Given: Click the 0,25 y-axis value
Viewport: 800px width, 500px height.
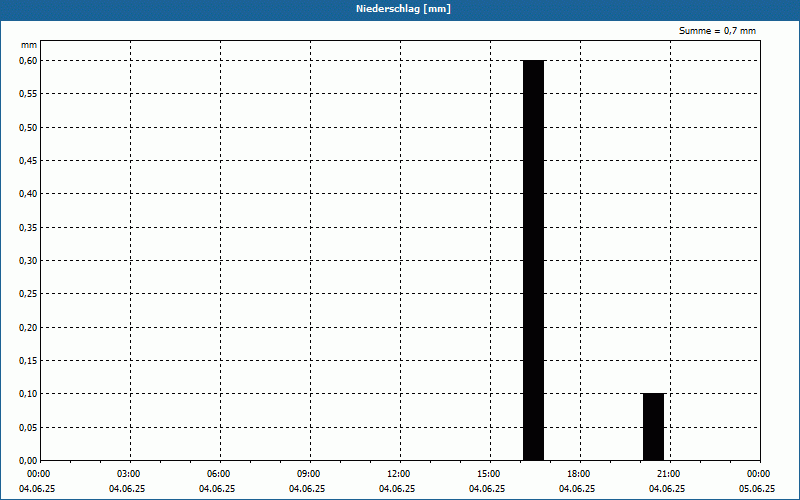Looking at the screenshot, I should (28, 294).
